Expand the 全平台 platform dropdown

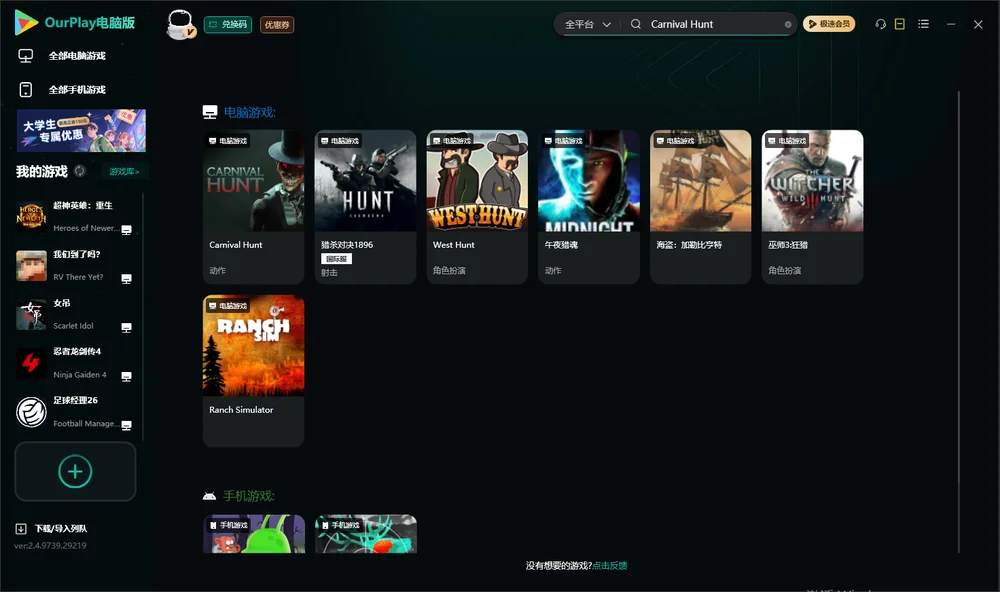(x=588, y=24)
